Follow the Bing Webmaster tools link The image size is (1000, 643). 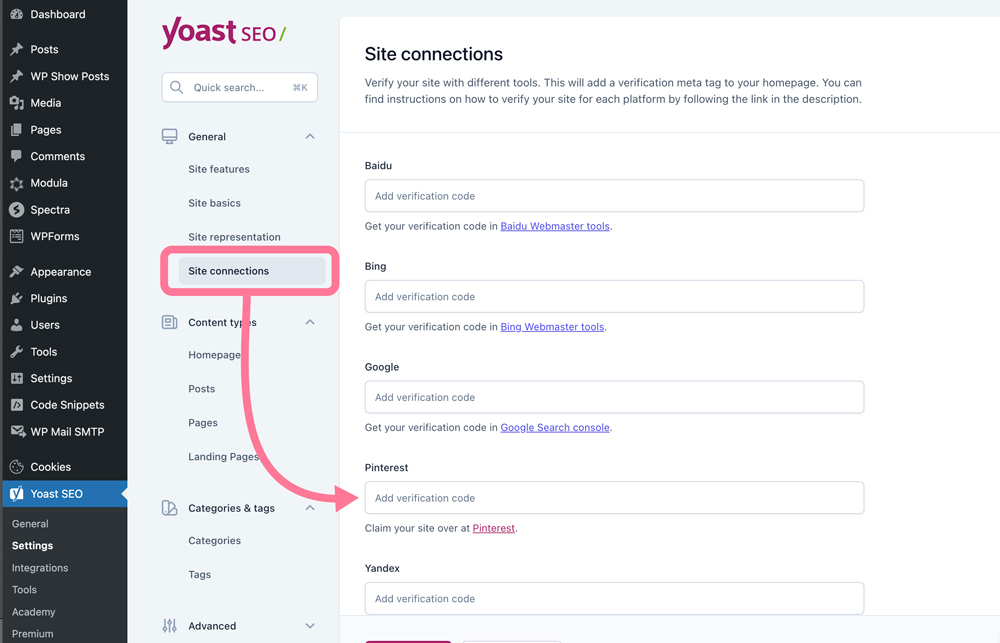pos(552,327)
